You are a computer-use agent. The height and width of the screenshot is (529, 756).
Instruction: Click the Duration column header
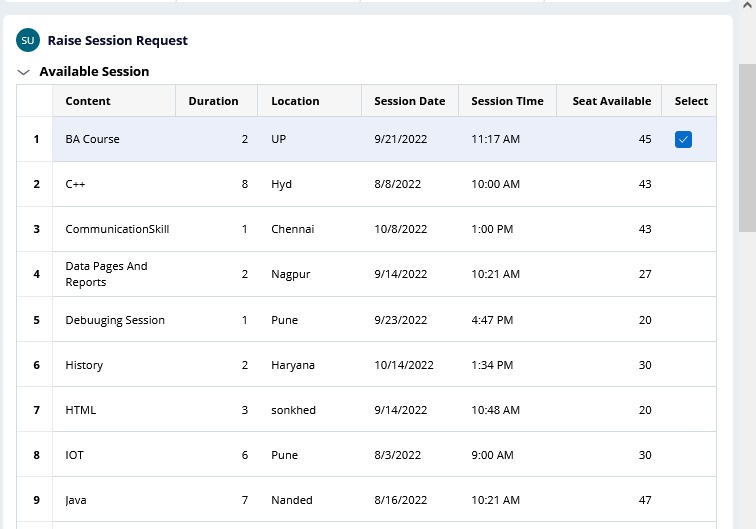pos(213,101)
